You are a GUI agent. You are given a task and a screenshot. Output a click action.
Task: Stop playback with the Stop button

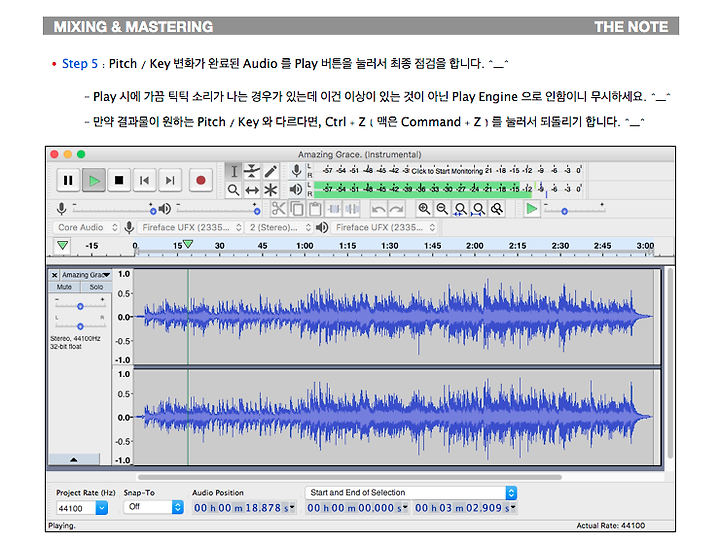point(119,180)
